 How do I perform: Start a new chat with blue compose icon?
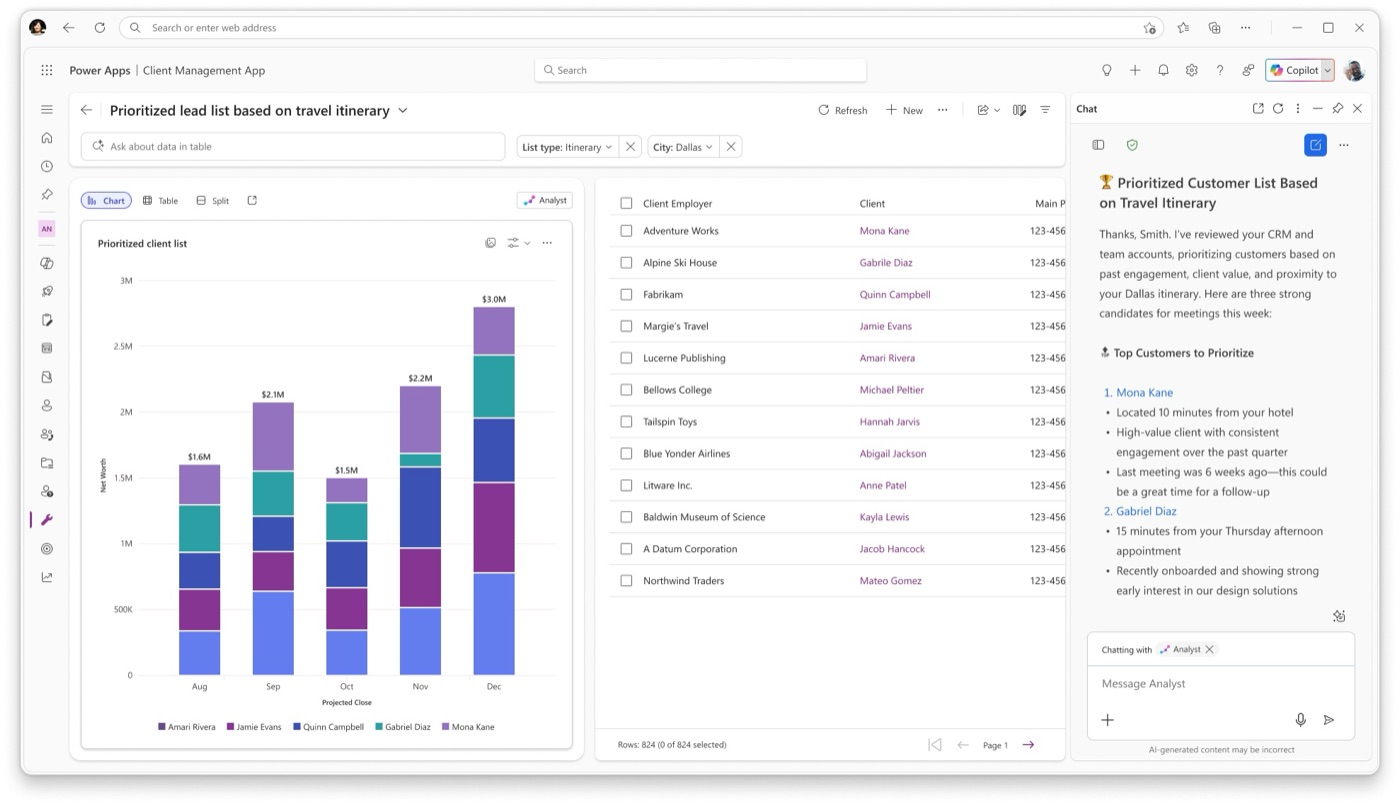click(x=1315, y=145)
